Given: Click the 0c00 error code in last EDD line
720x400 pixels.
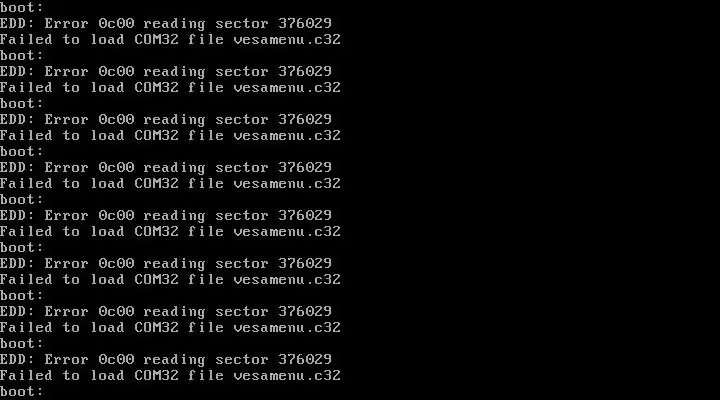Looking at the screenshot, I should click(x=116, y=359).
